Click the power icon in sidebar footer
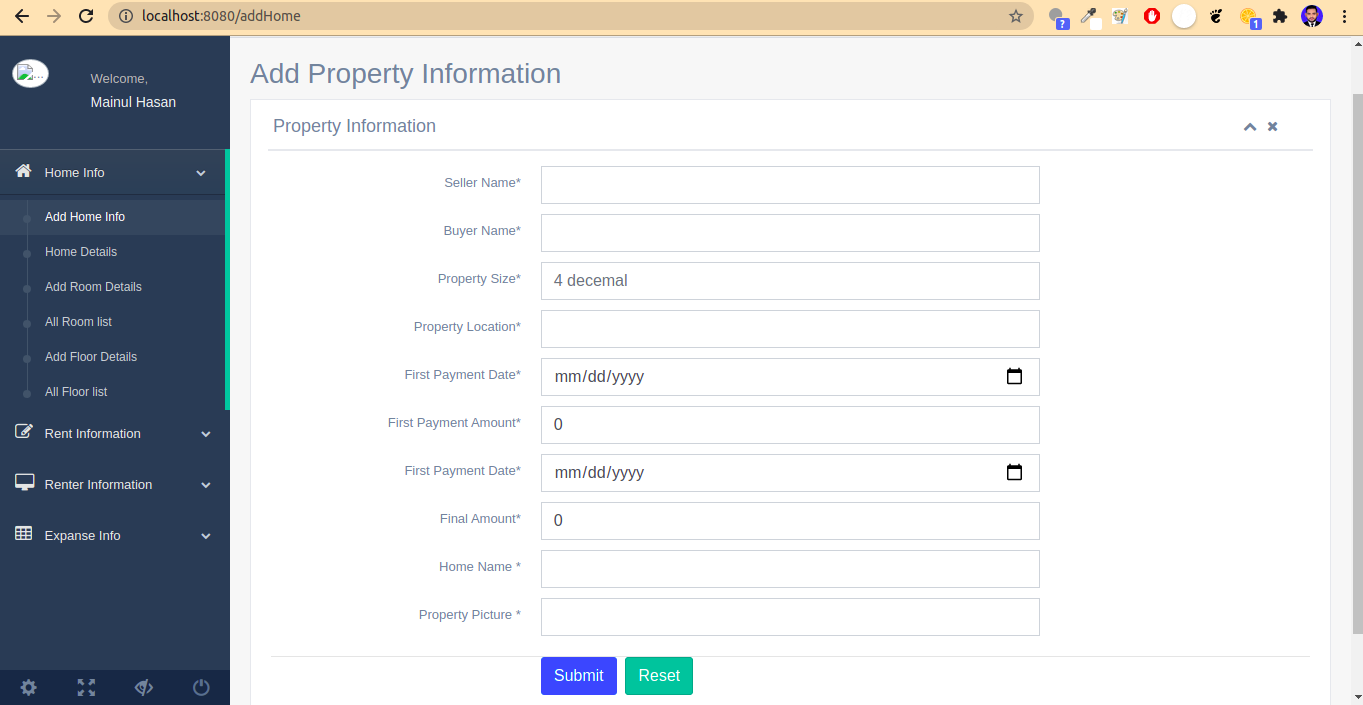This screenshot has width=1363, height=705. [x=200, y=687]
